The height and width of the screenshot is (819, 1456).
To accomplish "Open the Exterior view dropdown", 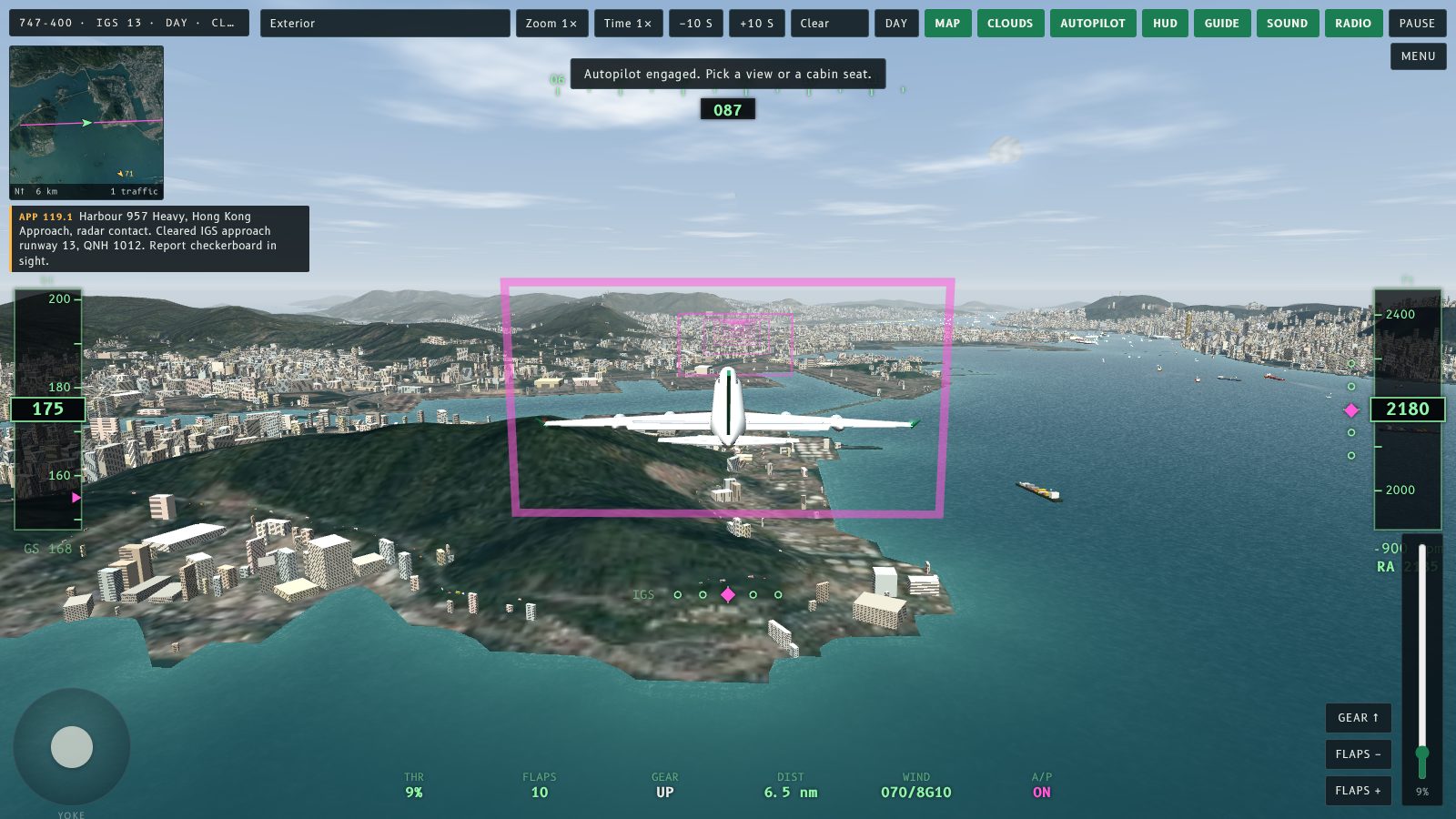I will point(385,24).
